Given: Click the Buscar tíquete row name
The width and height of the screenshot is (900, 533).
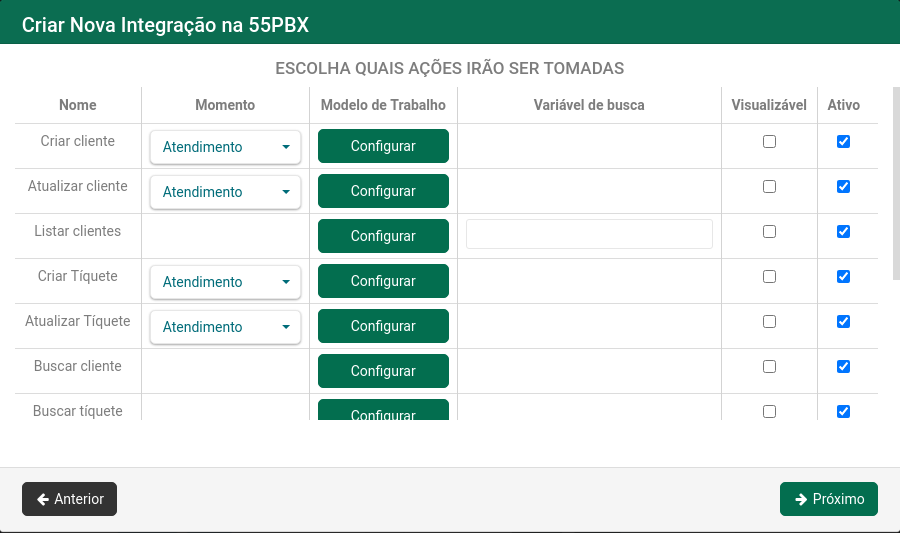Looking at the screenshot, I should click(x=77, y=411).
